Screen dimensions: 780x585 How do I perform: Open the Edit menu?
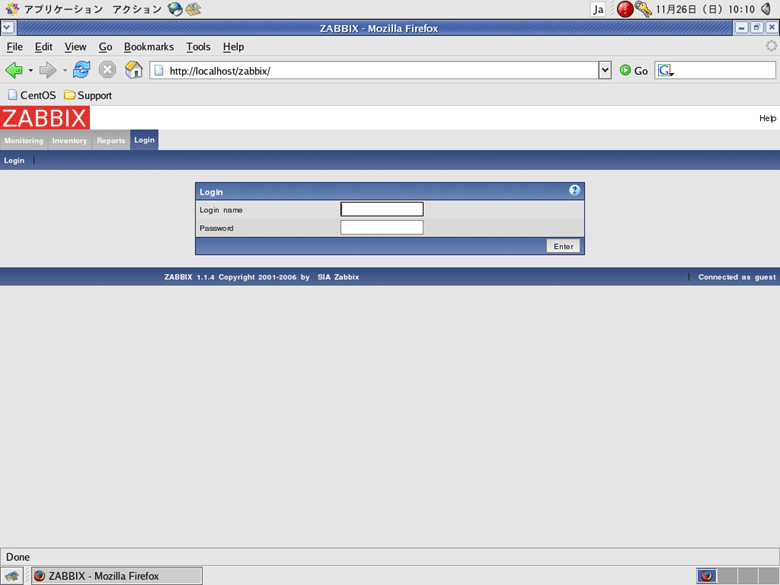(43, 47)
